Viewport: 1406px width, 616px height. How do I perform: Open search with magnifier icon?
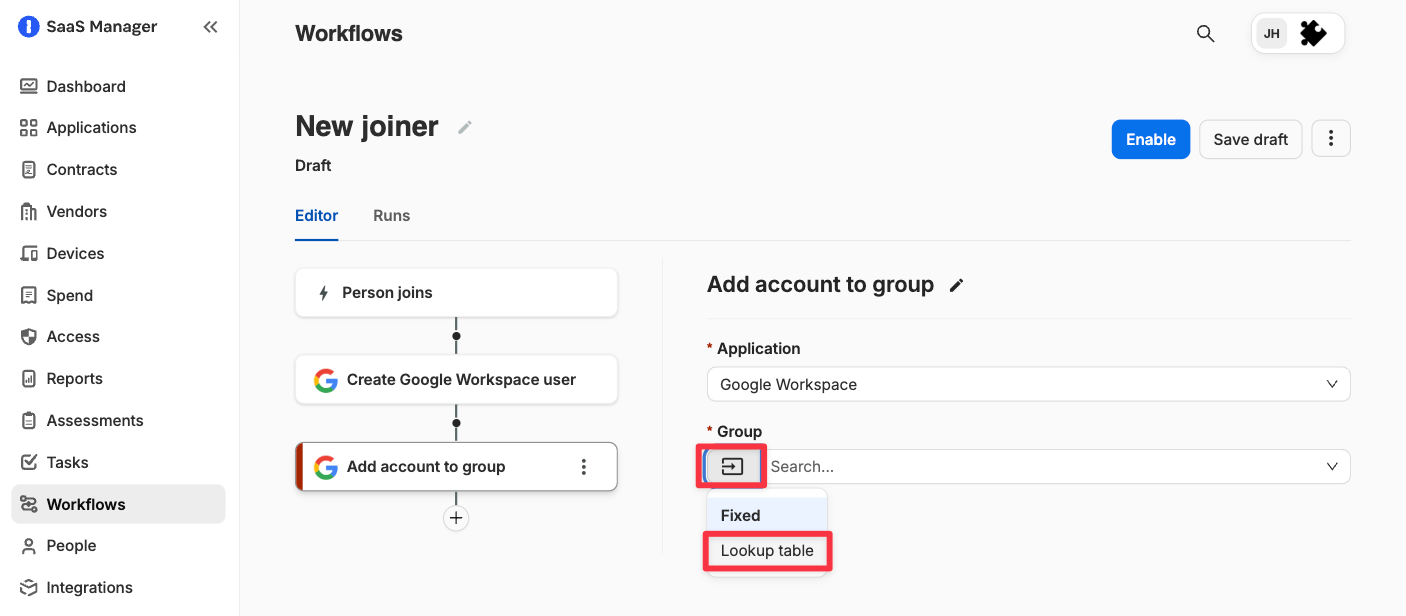pyautogui.click(x=1206, y=34)
